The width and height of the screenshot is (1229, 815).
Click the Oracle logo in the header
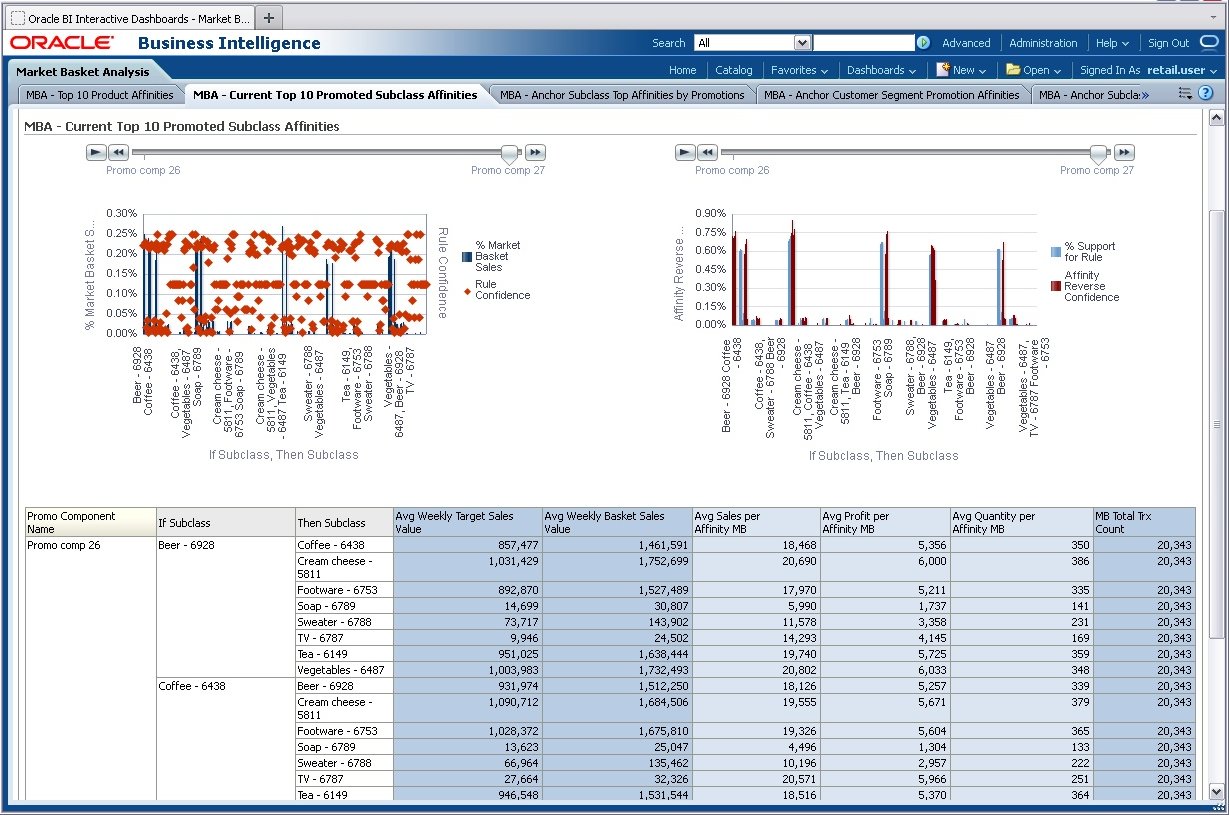click(x=60, y=42)
